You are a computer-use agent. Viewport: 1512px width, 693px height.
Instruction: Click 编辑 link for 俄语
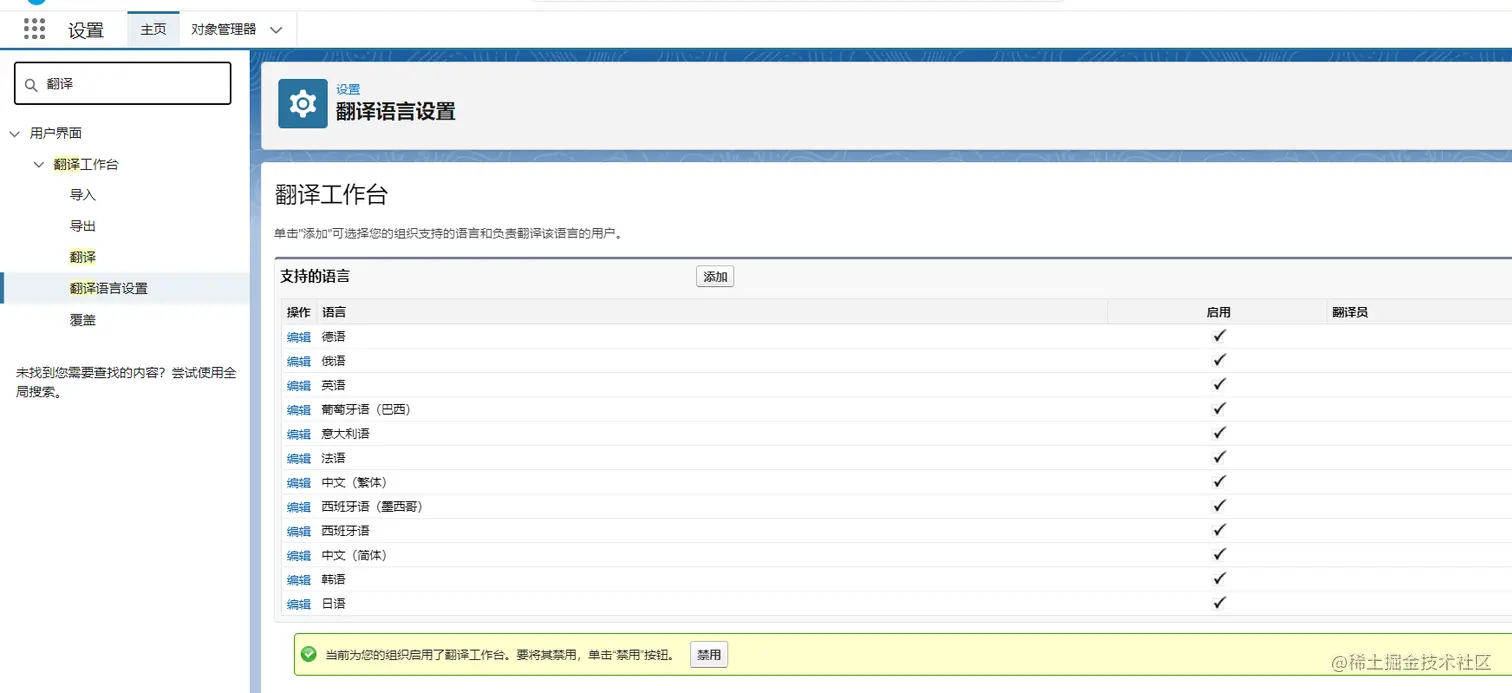coord(299,361)
